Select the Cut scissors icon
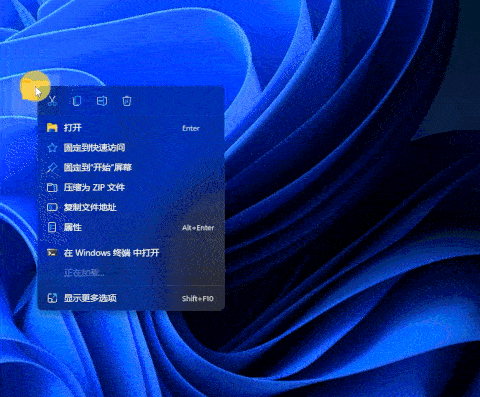 (x=52, y=100)
